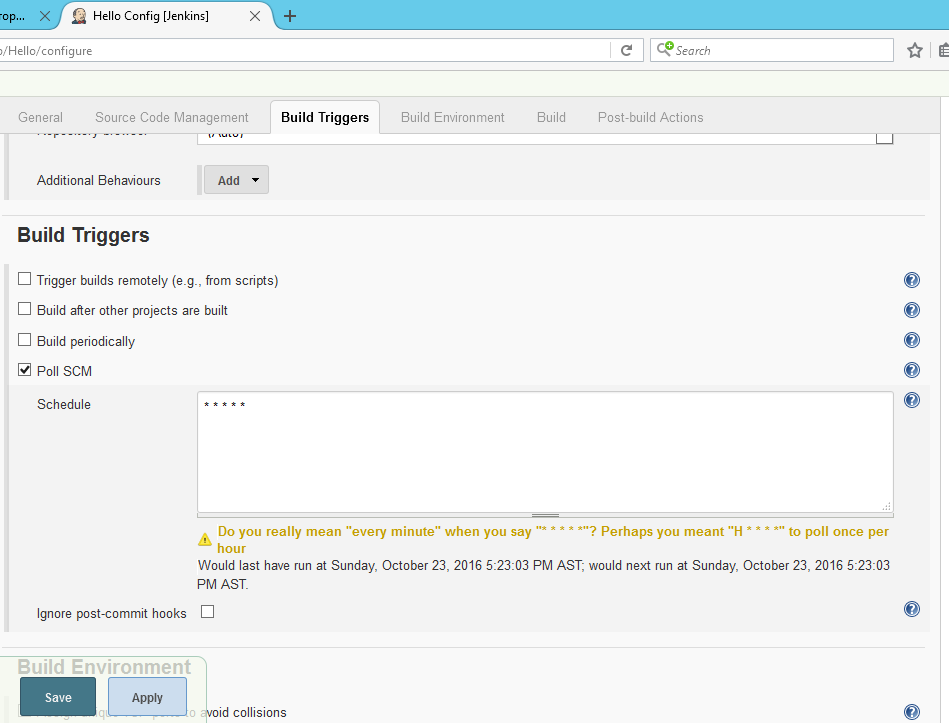Click the yellow every-minute warning text

(553, 540)
